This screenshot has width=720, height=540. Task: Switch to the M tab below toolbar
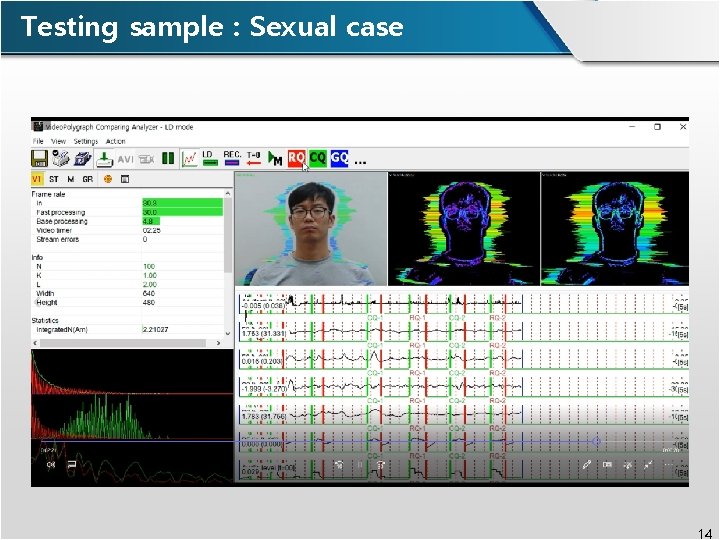[71, 179]
